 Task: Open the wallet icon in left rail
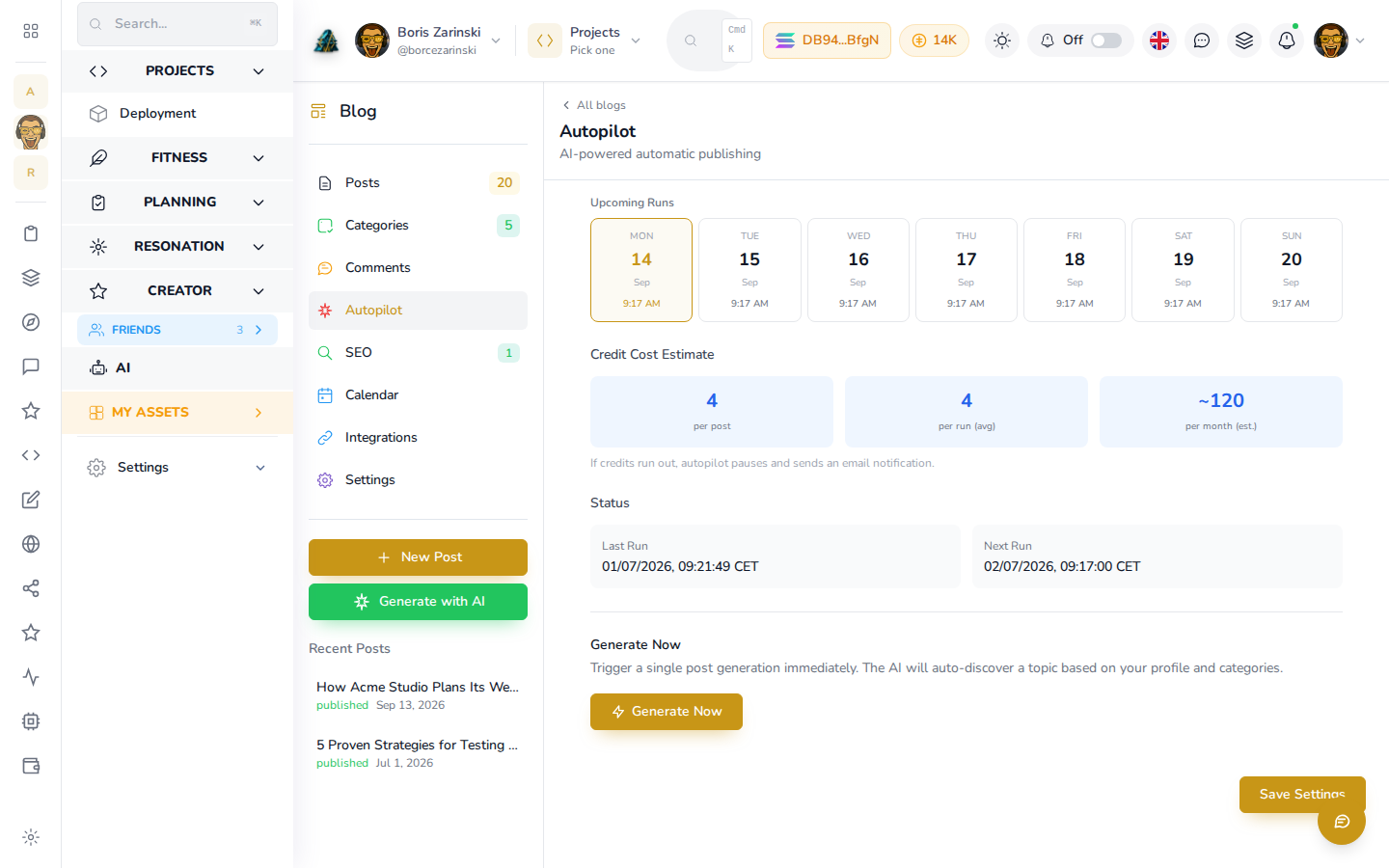coord(31,766)
